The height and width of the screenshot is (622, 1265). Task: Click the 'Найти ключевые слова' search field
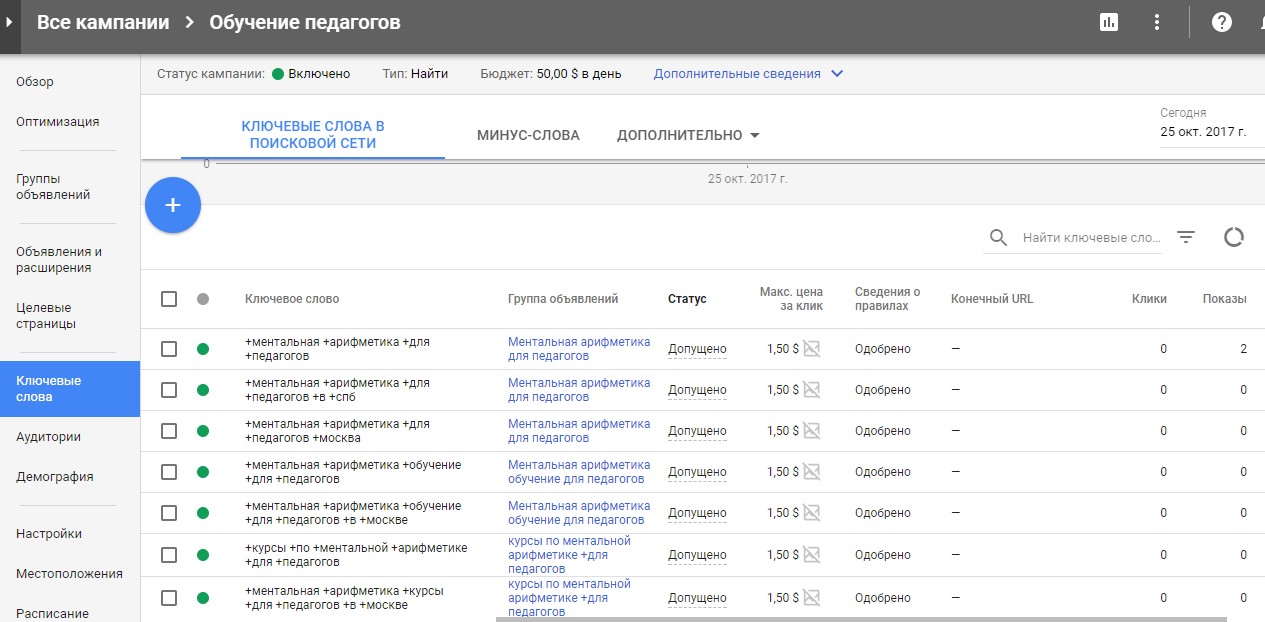click(x=1090, y=238)
